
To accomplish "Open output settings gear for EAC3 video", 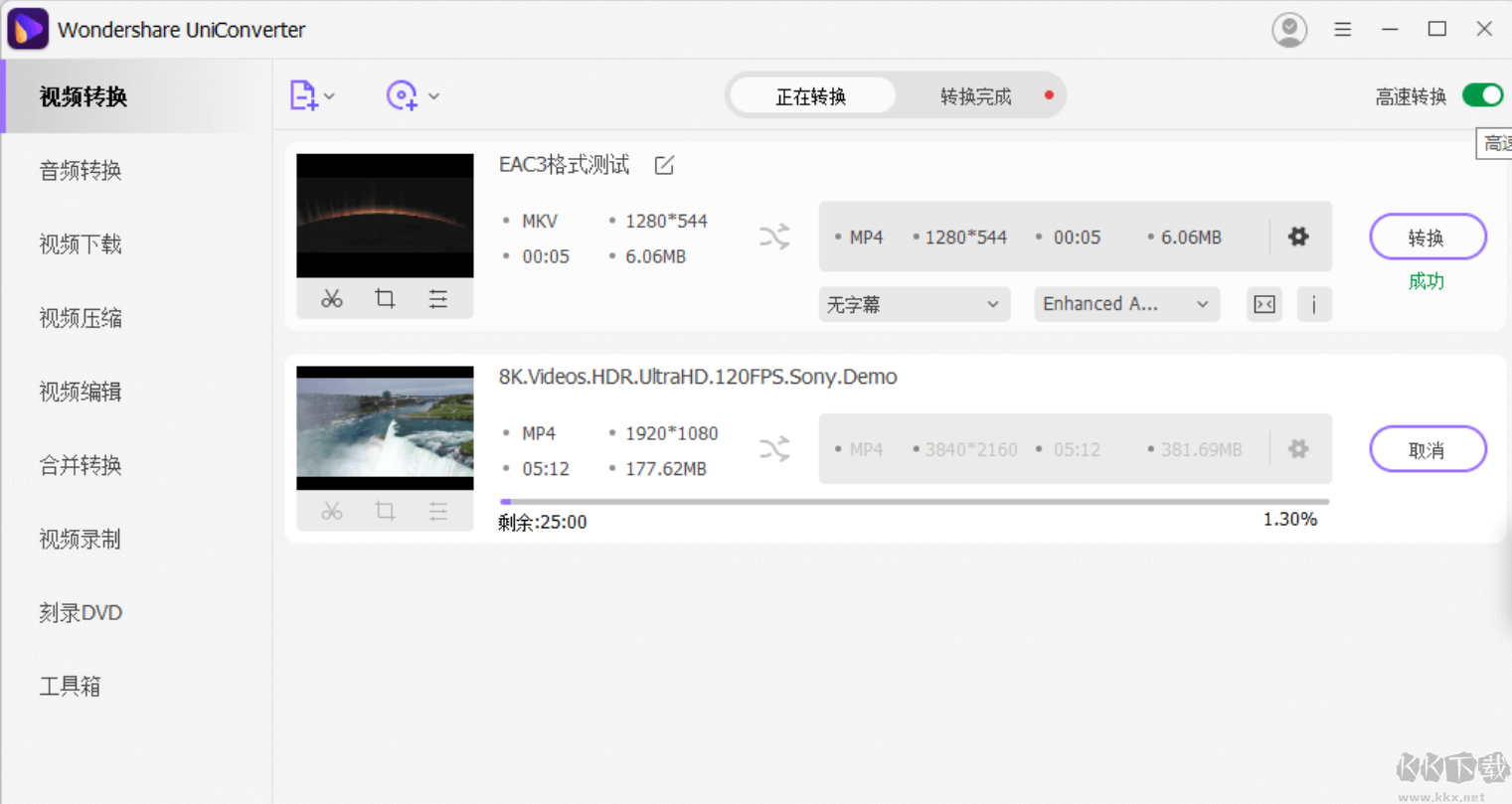I will click(1298, 237).
